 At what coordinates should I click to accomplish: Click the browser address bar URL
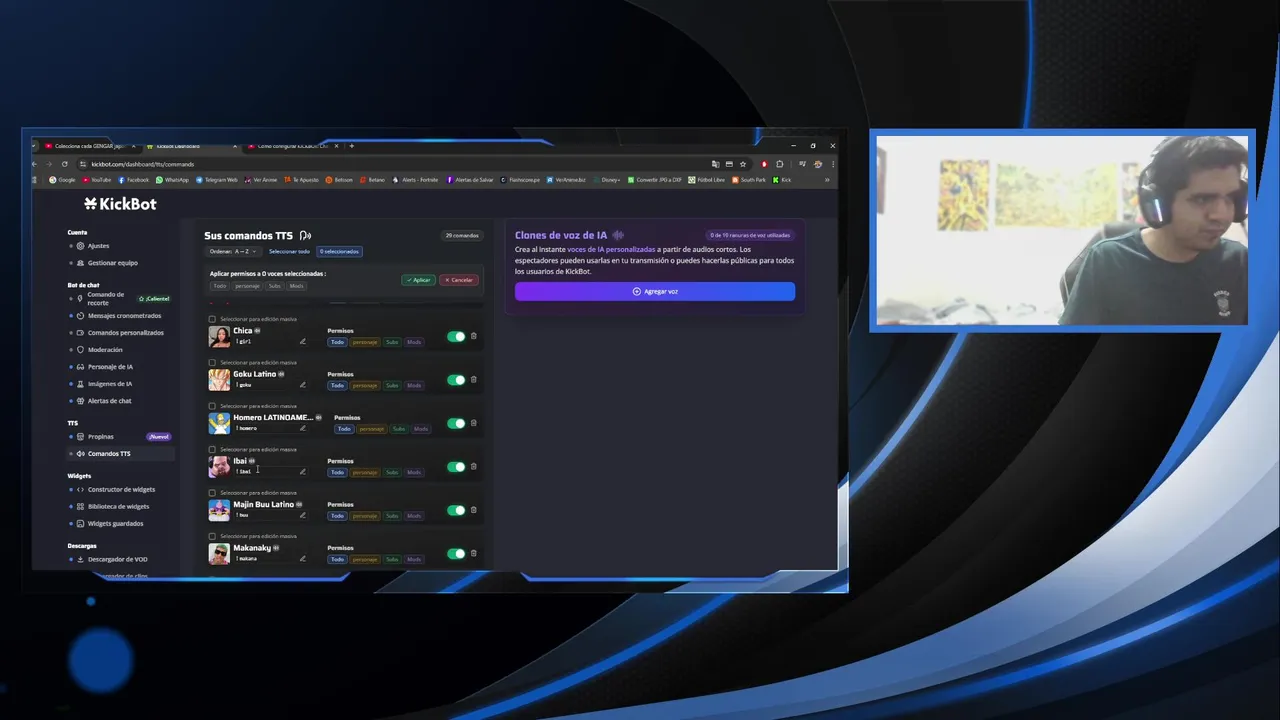pos(143,164)
